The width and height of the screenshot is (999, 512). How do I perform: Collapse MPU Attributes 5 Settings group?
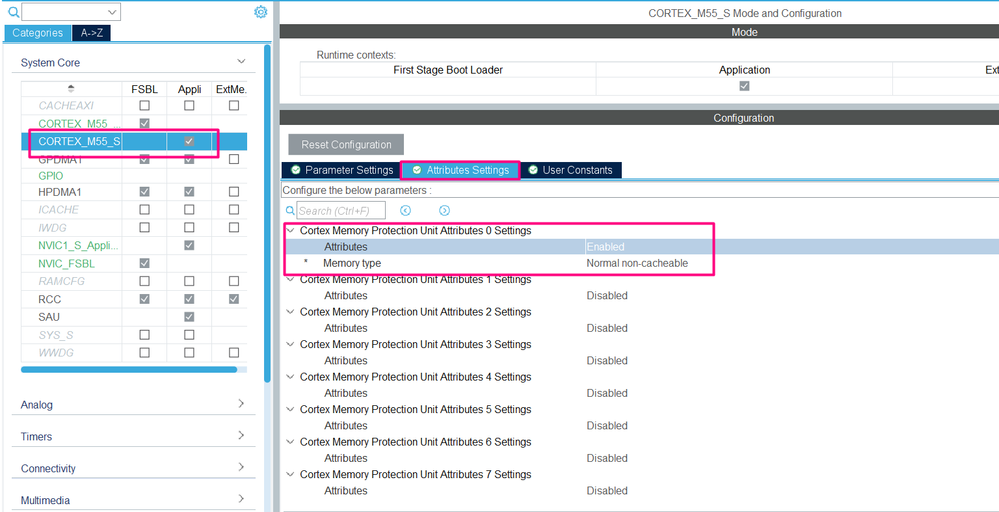tap(291, 409)
